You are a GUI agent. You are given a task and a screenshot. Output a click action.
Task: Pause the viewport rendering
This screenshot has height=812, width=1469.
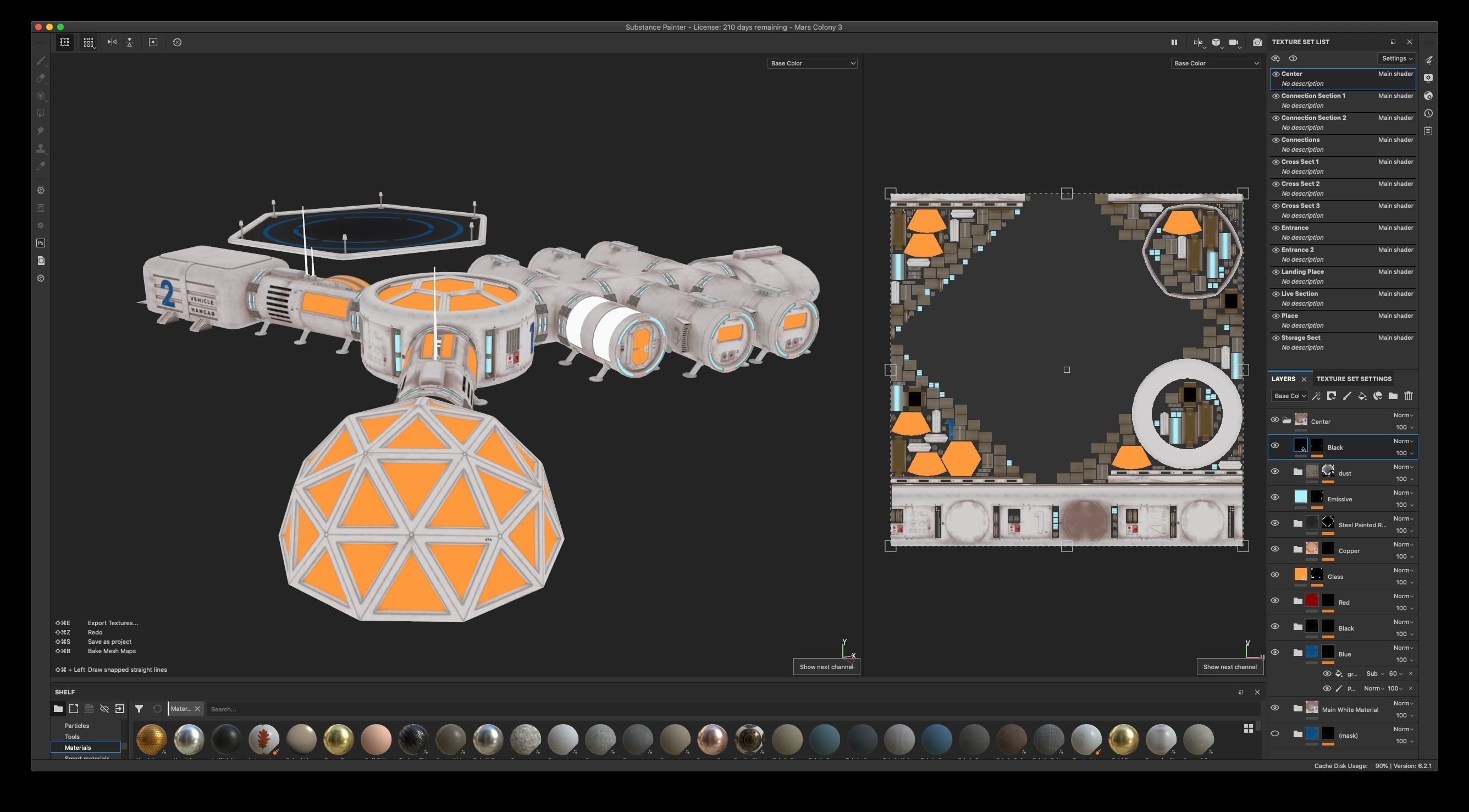pos(1174,42)
